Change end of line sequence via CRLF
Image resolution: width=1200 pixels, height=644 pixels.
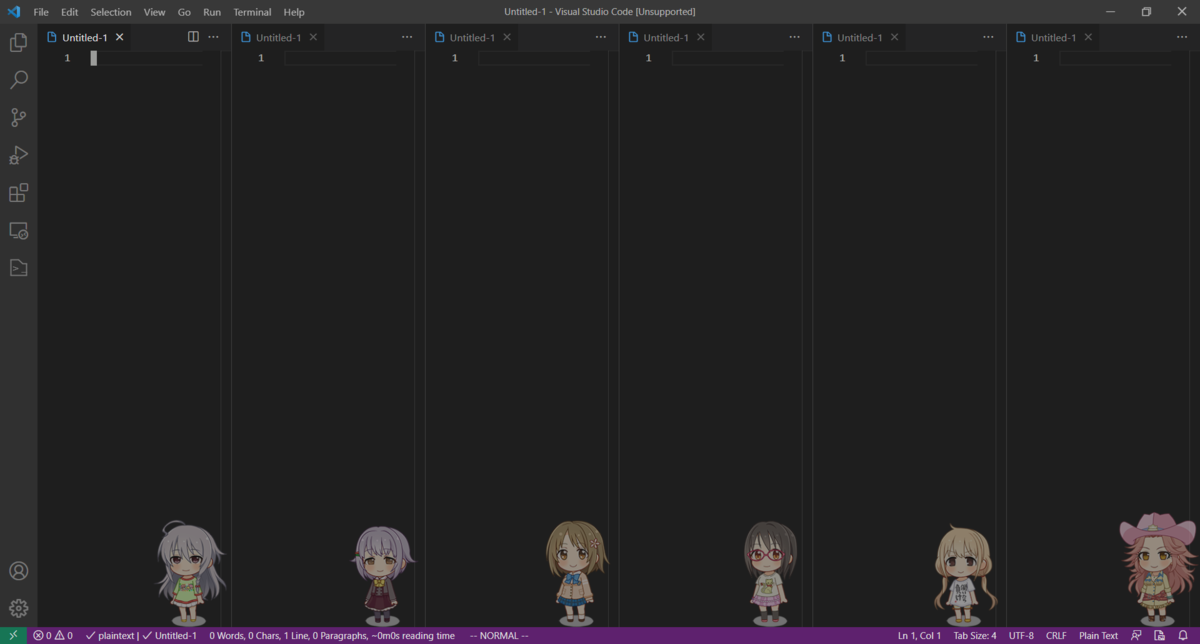(x=1056, y=635)
